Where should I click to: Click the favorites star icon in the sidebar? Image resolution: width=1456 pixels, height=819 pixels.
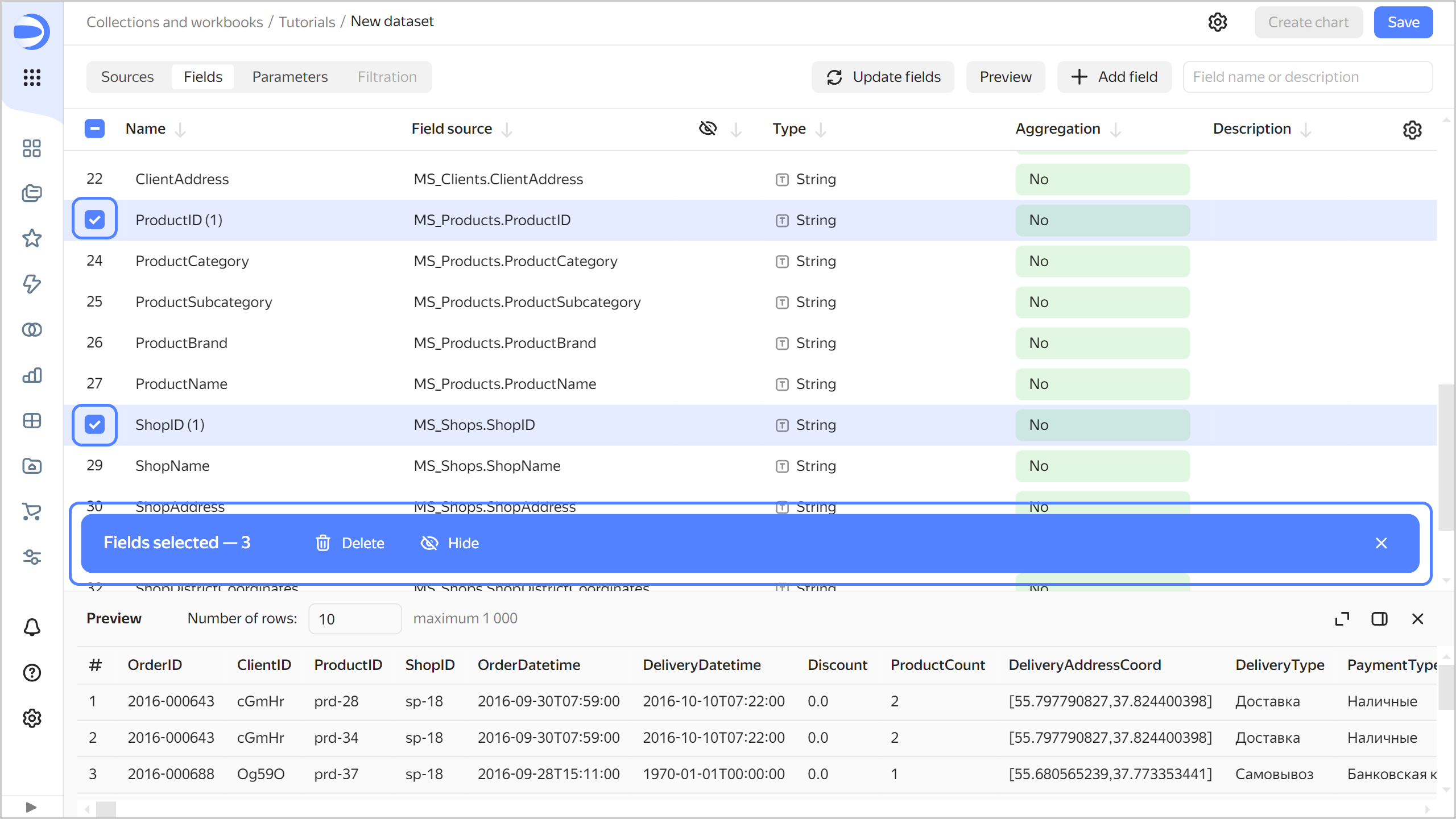32,238
